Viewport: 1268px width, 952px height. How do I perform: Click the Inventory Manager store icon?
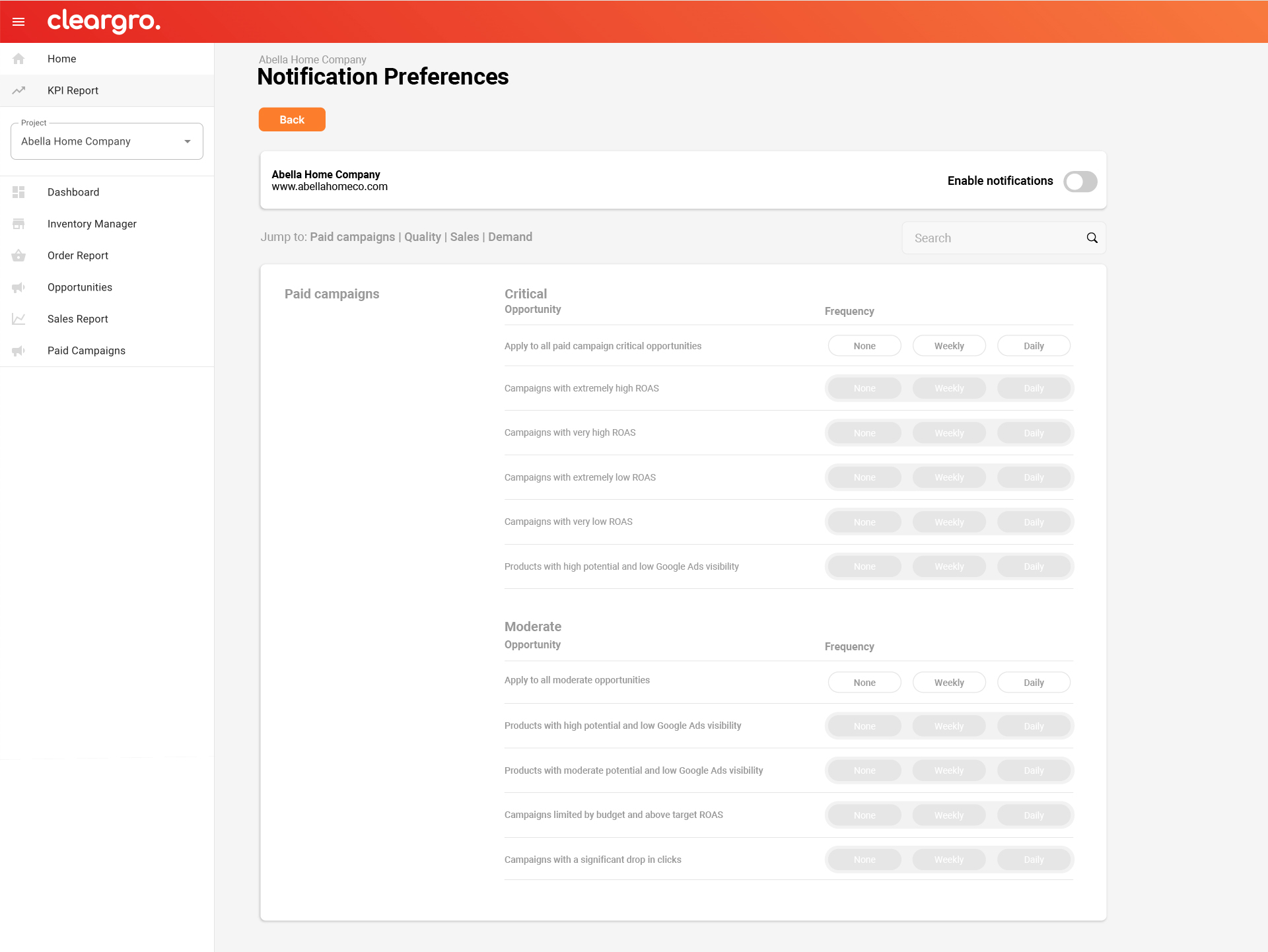click(18, 224)
